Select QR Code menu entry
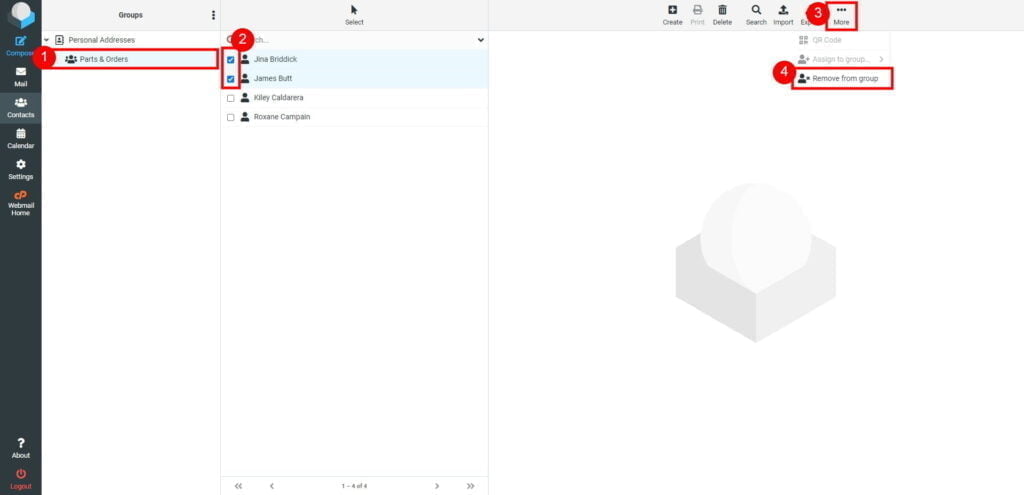This screenshot has width=1024, height=495. 841,40
